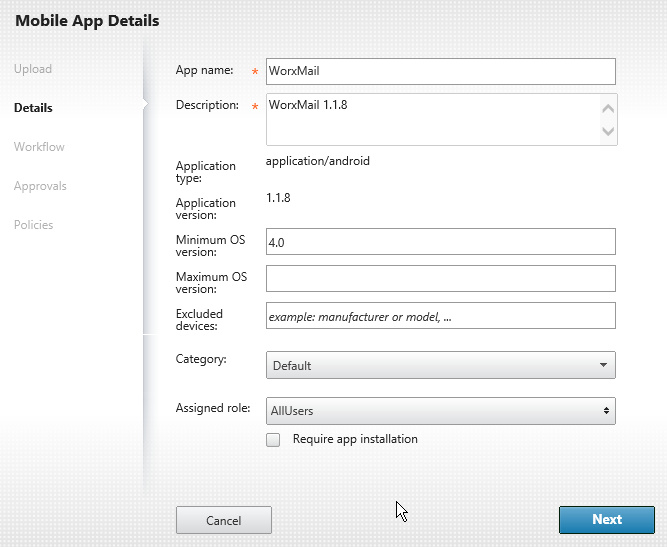Screen dimensions: 667x547
Task: Jump to the Policies step
Action: 34,225
